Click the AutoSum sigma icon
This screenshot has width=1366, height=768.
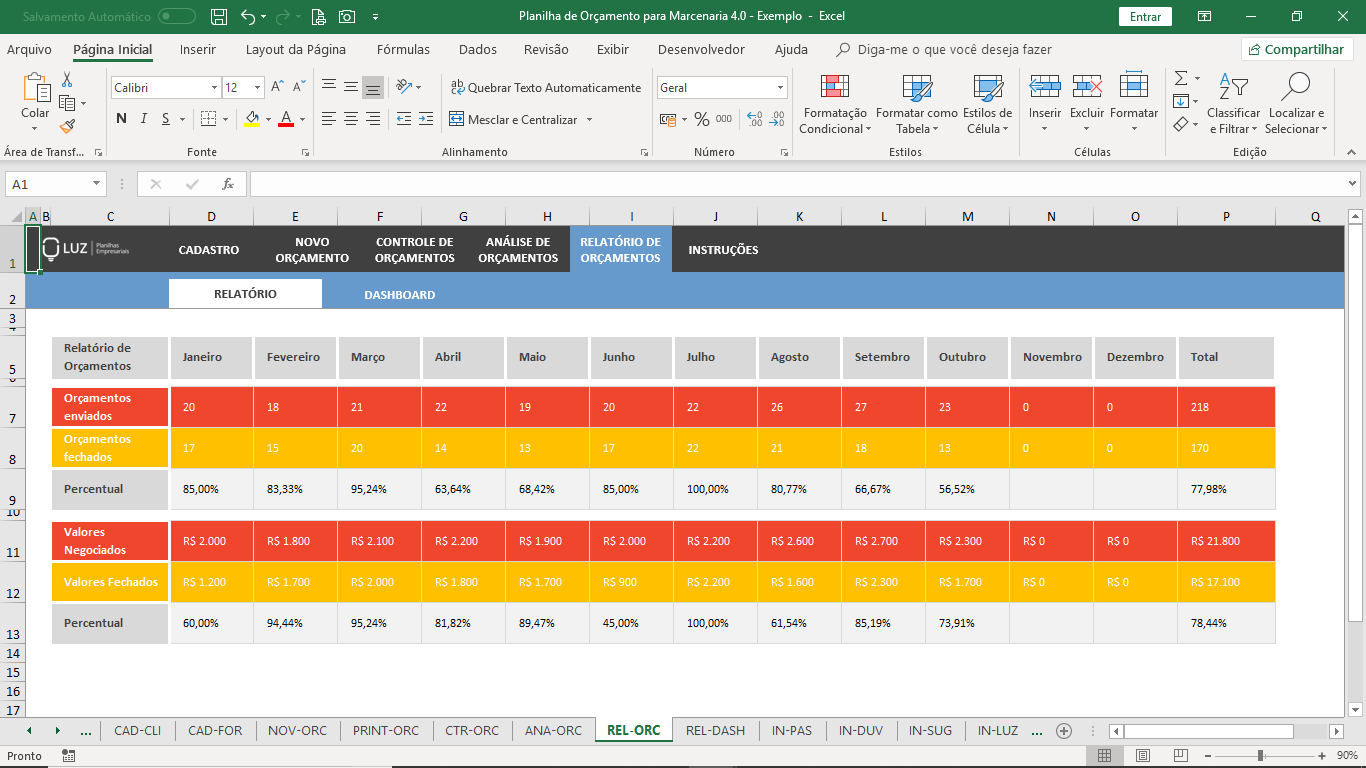(x=1180, y=78)
